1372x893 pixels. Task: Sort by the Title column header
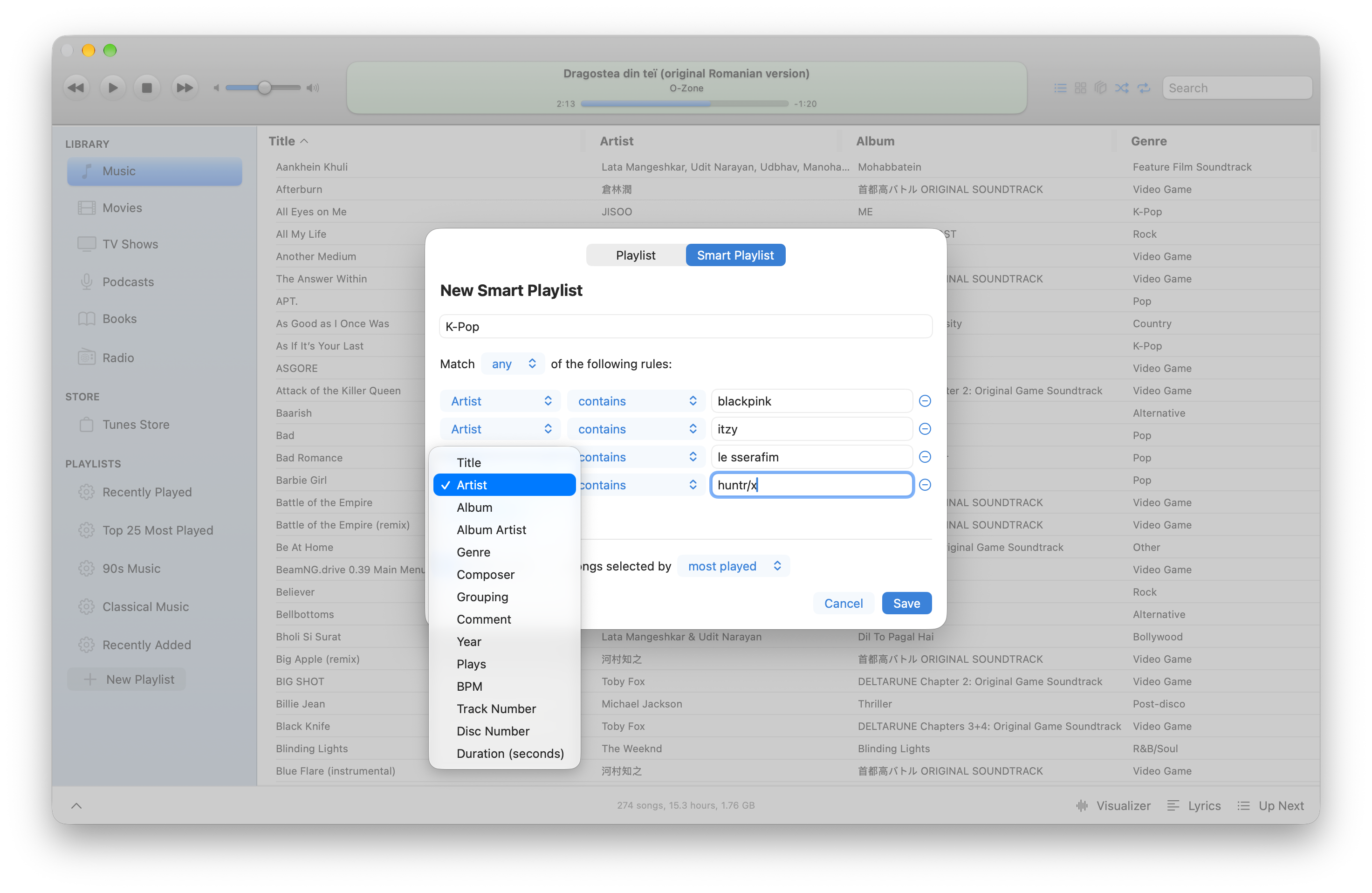point(288,141)
